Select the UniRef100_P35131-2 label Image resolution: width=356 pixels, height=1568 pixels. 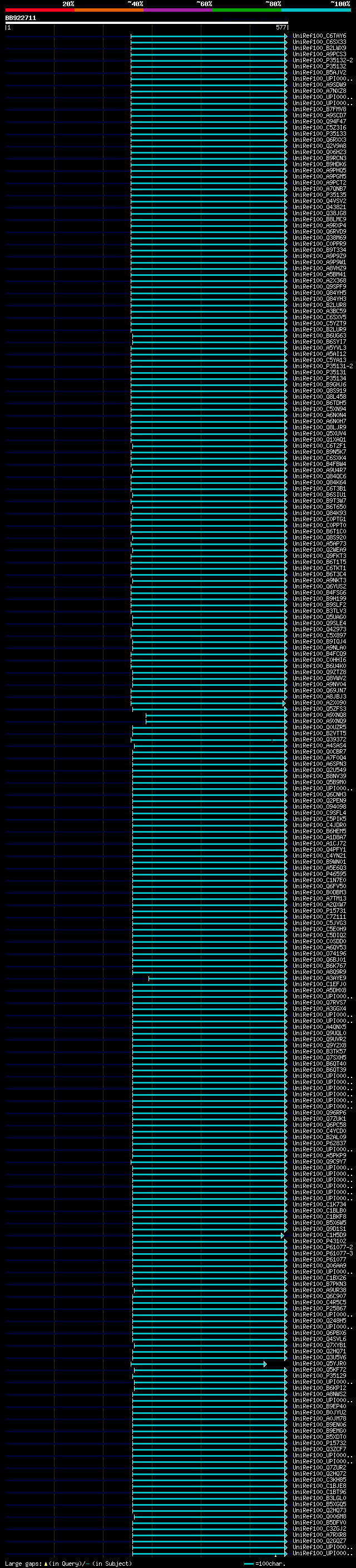click(x=323, y=367)
